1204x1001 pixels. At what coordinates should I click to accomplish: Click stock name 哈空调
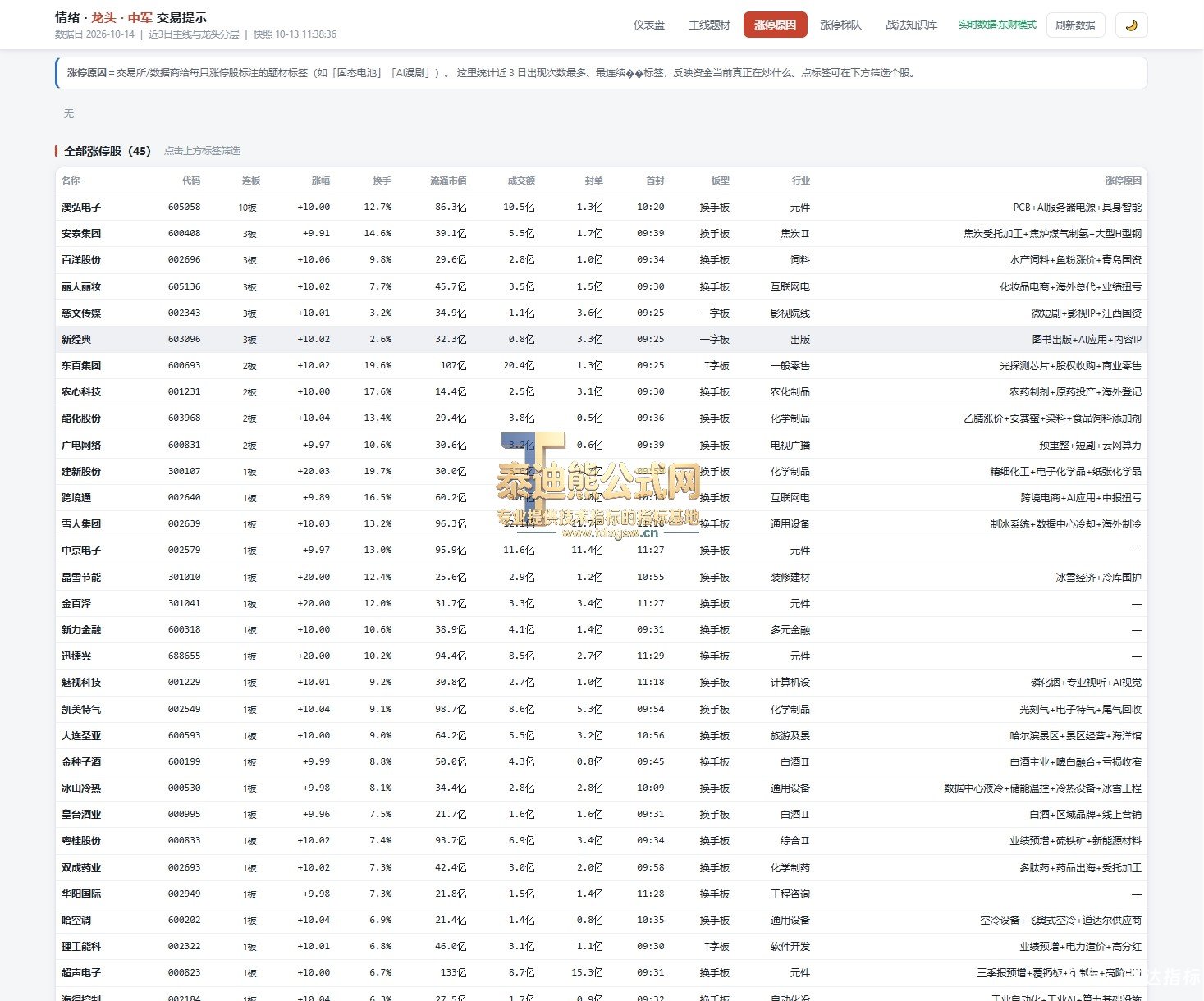pos(76,921)
